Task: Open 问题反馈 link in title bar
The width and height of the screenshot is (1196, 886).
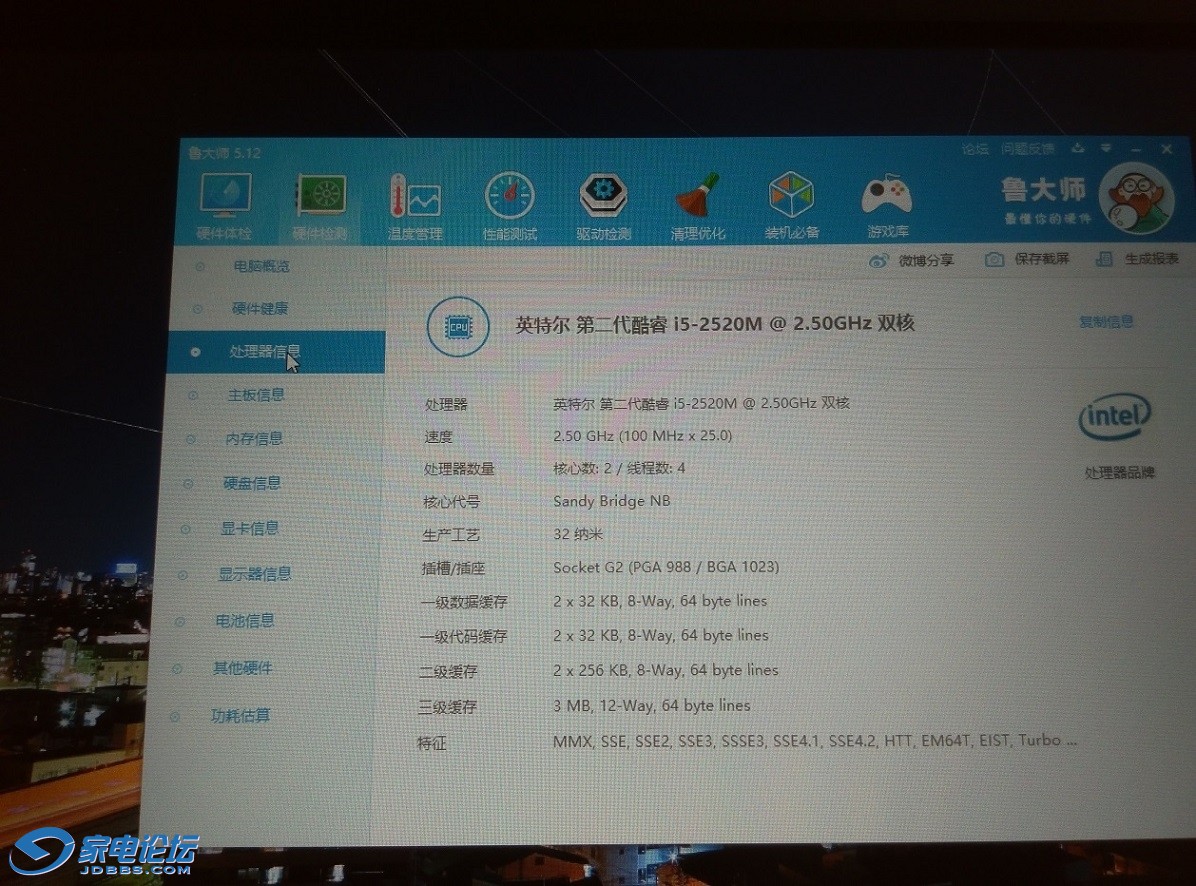Action: 1027,149
